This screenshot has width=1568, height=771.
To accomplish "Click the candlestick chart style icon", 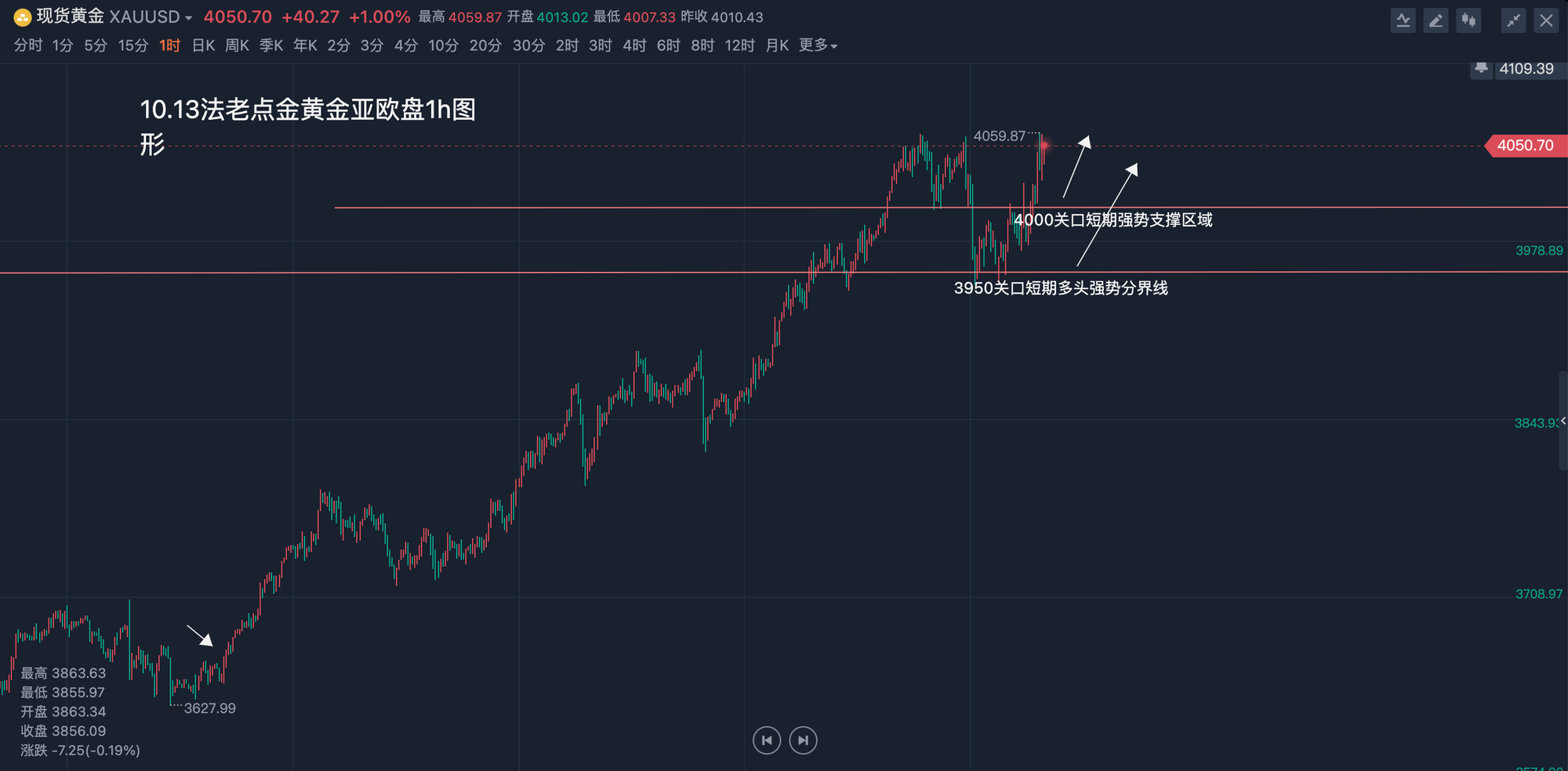I will 1468,20.
